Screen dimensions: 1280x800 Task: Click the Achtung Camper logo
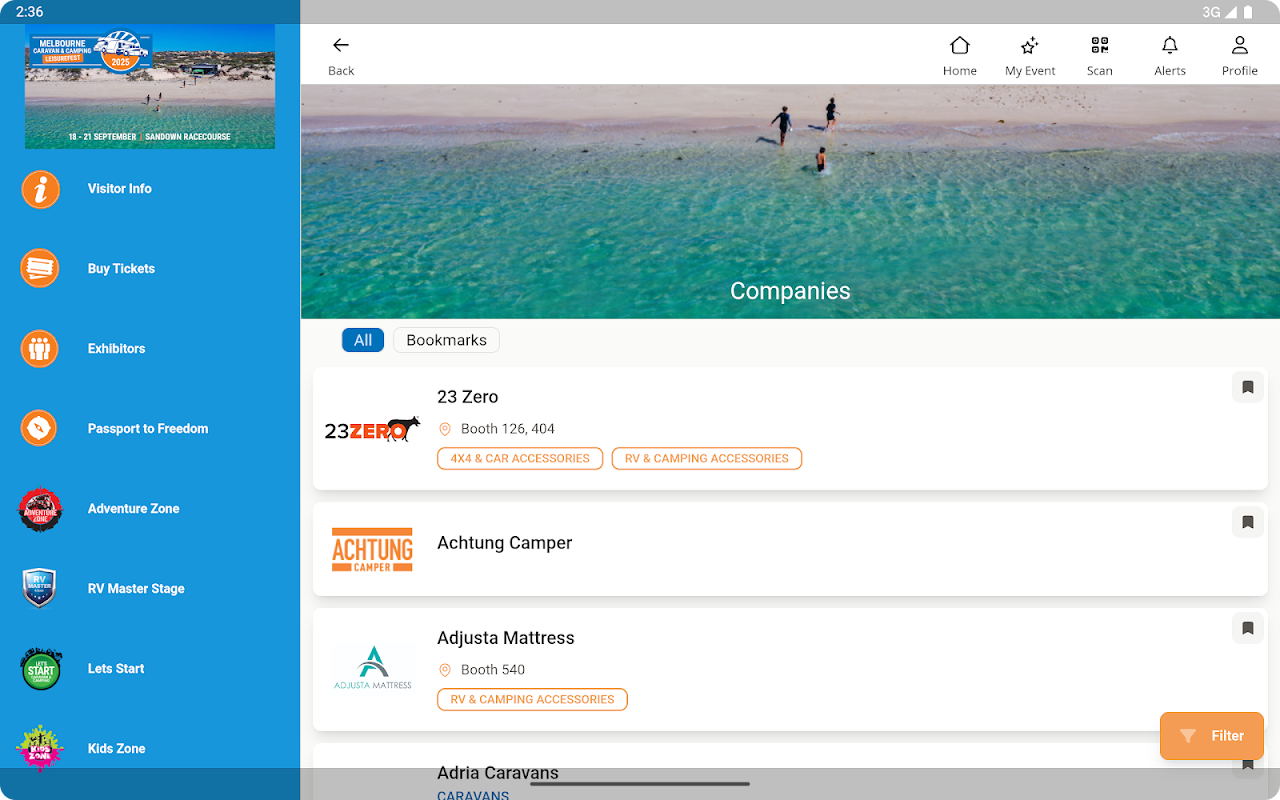pyautogui.click(x=372, y=550)
